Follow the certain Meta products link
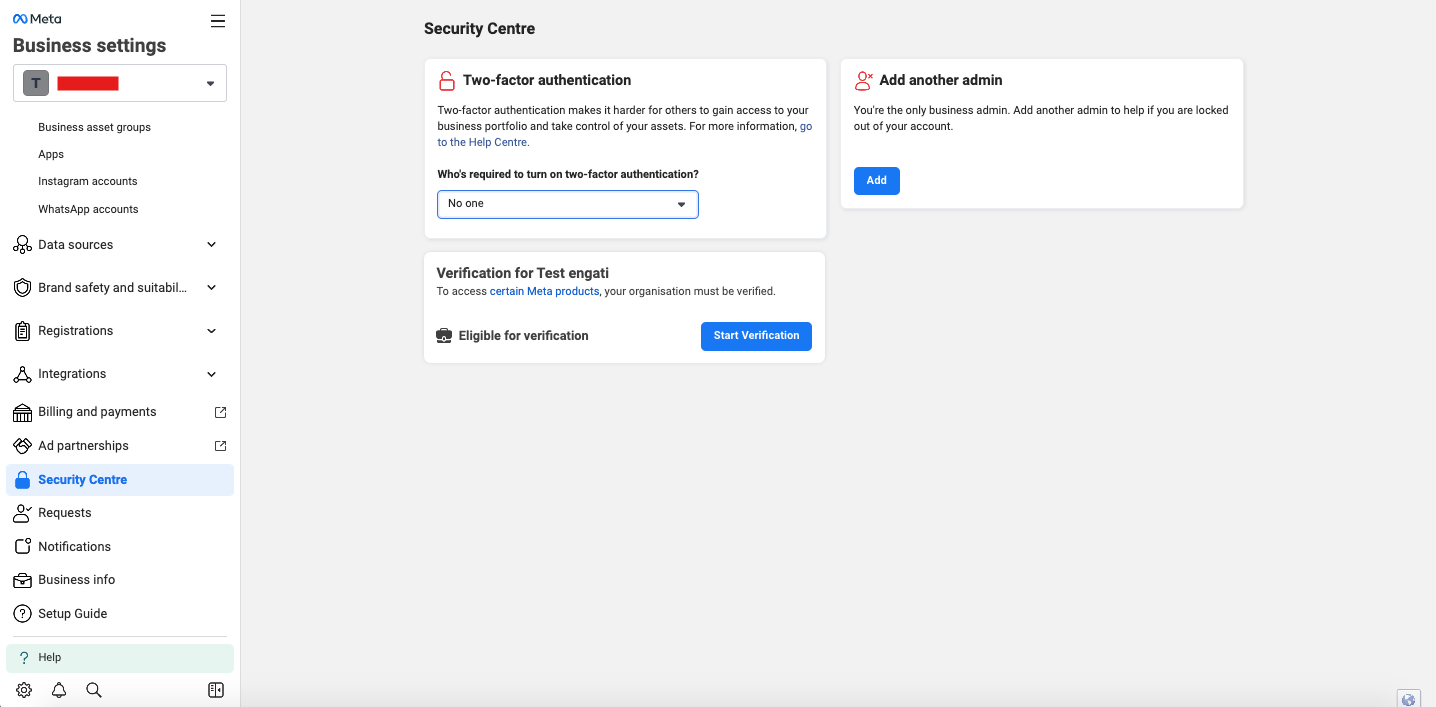 coord(544,292)
